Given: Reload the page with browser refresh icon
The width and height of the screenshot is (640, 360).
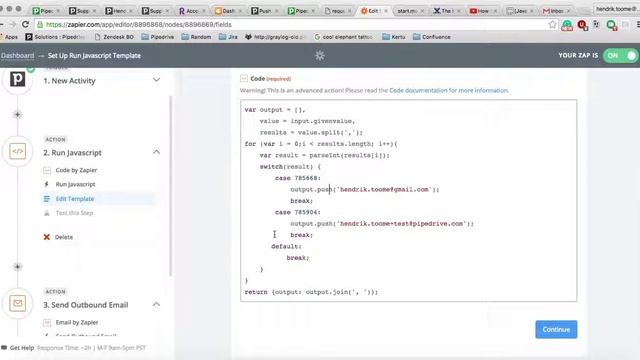Looking at the screenshot, I should coord(25,24).
